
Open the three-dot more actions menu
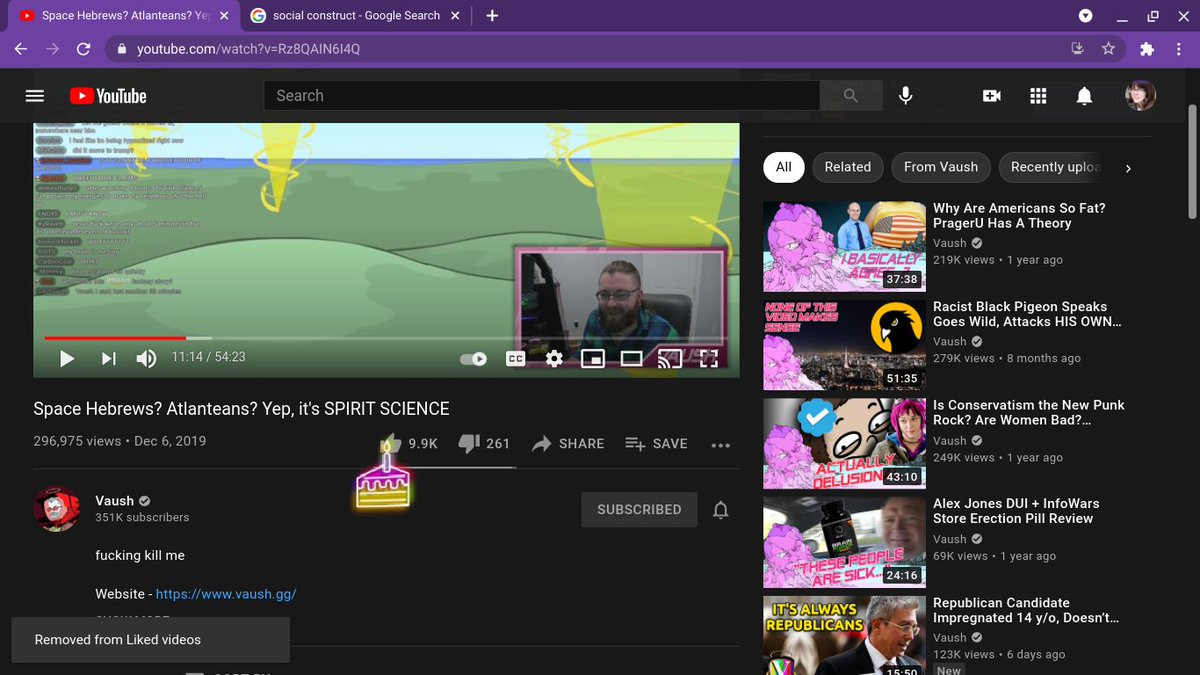point(720,445)
